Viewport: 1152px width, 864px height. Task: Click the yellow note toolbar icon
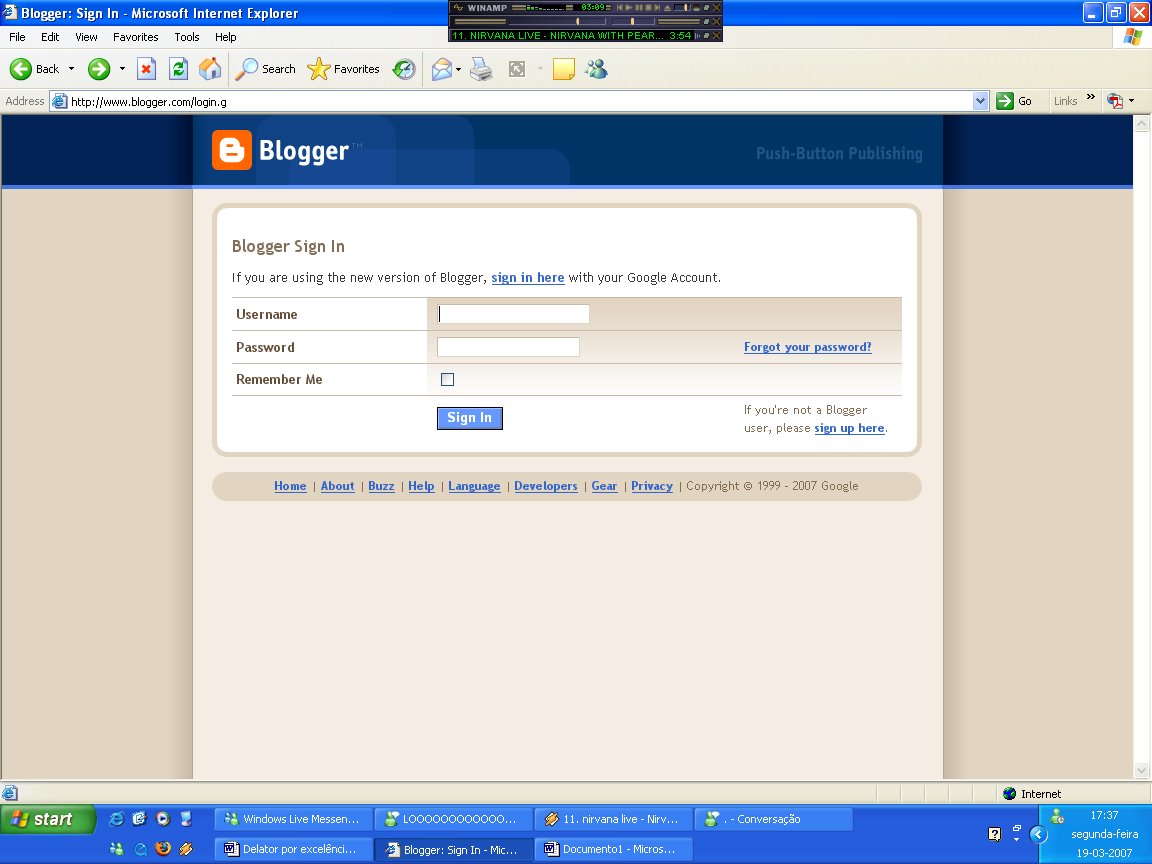[564, 69]
